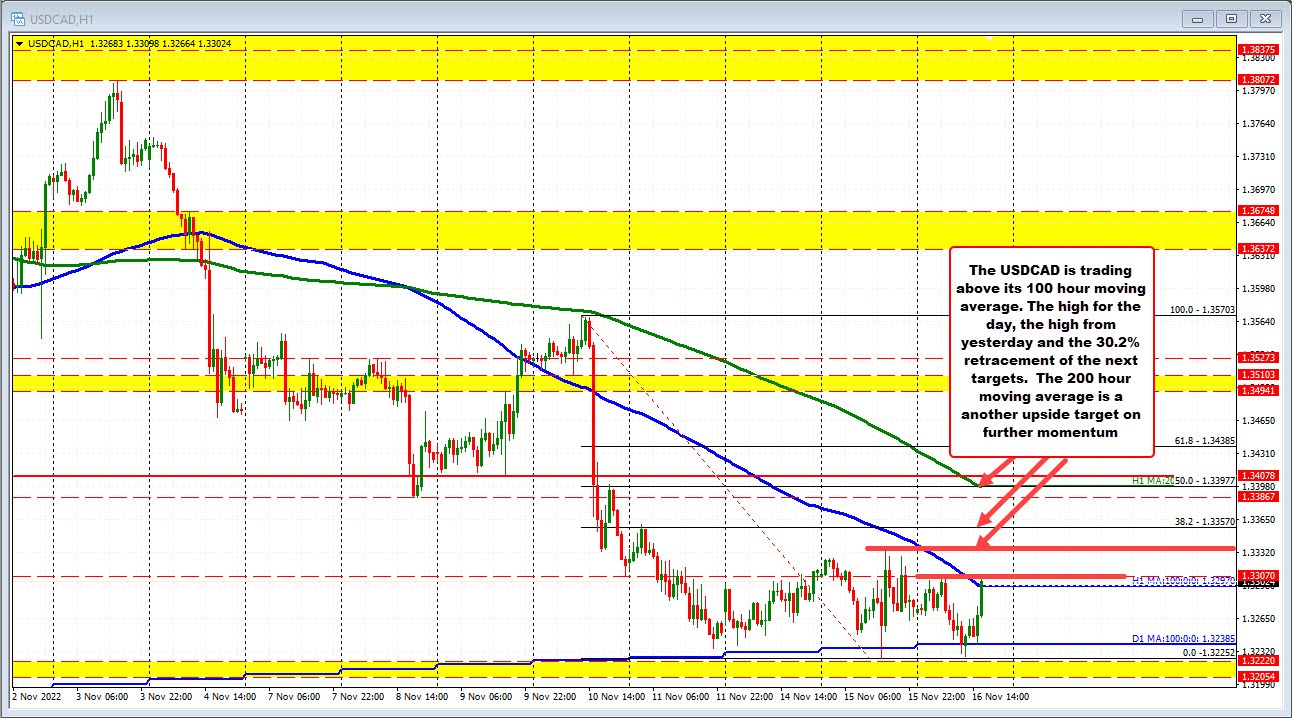Click the red 1.33070 price tag on the axis
Viewport: 1292px width, 718px height.
click(x=1258, y=575)
